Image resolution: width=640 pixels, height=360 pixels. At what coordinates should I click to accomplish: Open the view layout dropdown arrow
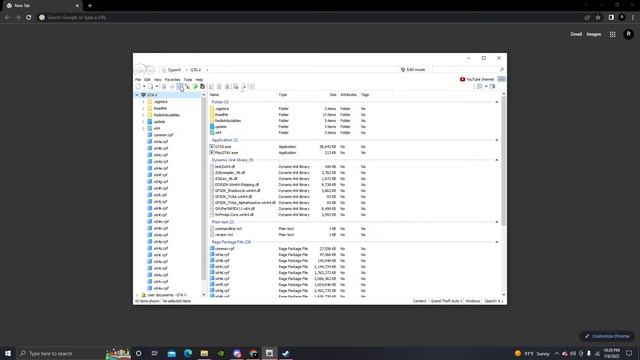pos(486,87)
